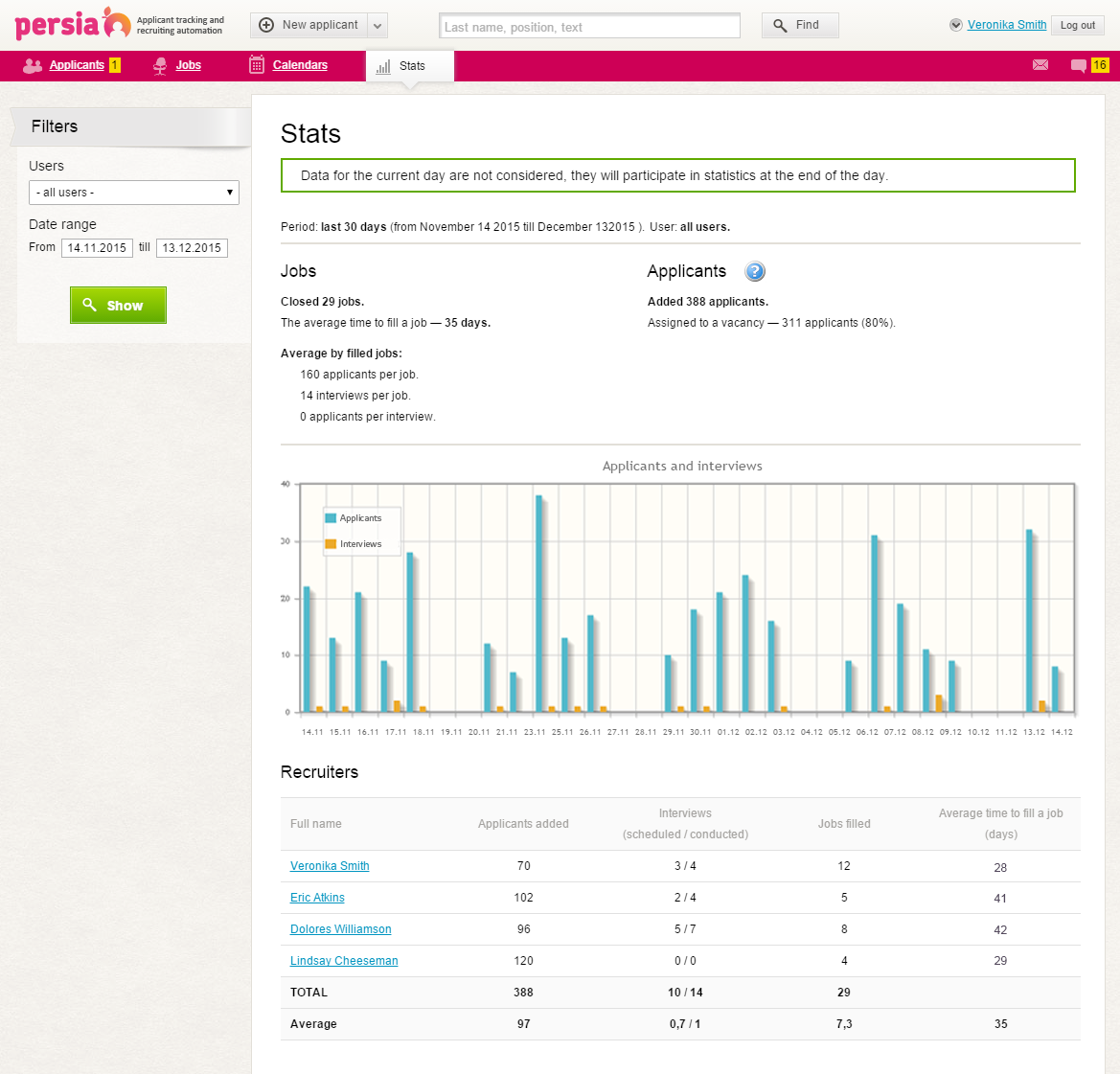Expand the New applicant dropdown arrow
Screen dimensions: 1120x1074
pyautogui.click(x=377, y=26)
